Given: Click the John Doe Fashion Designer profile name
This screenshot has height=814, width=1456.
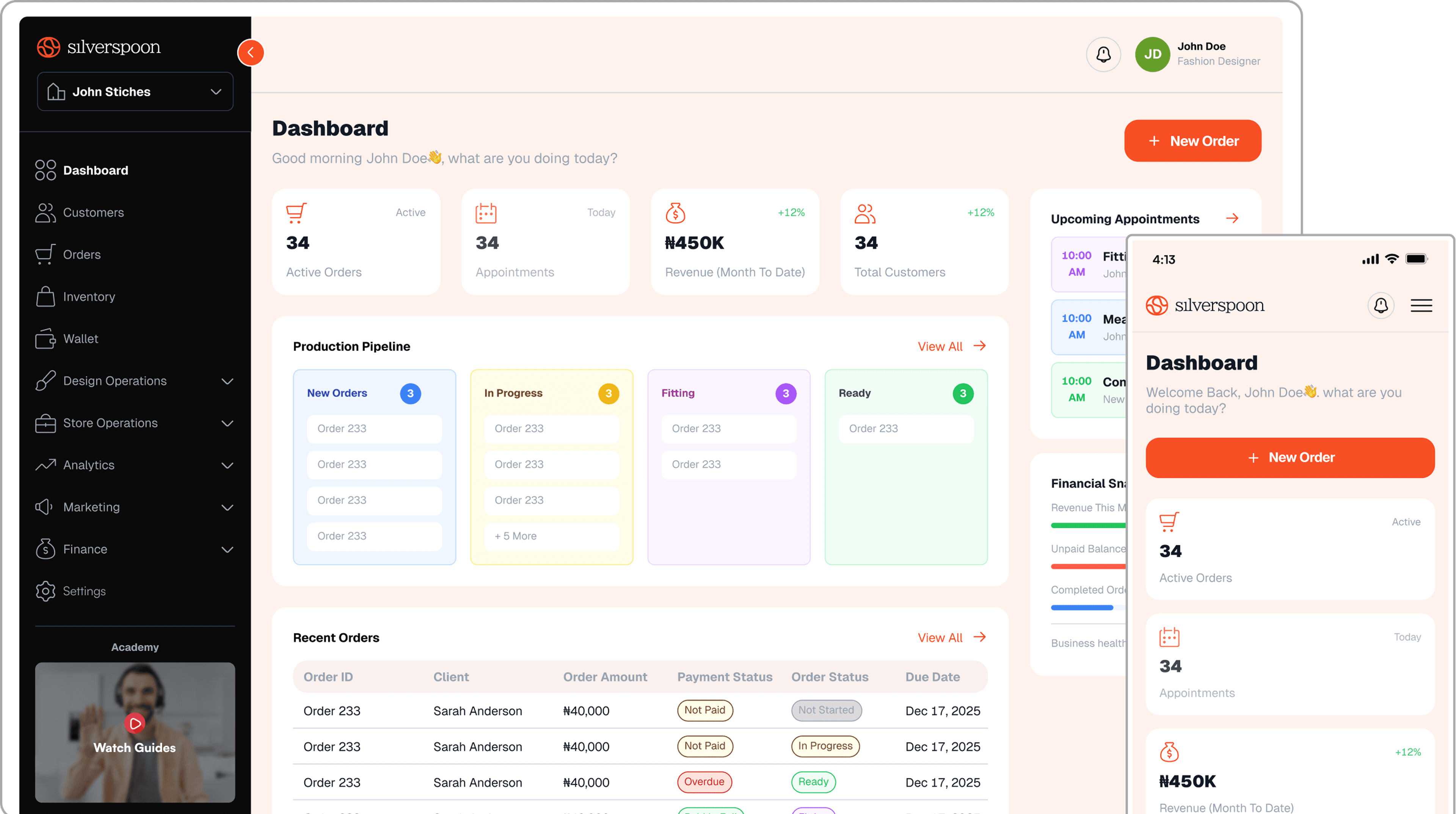Looking at the screenshot, I should click(1219, 54).
